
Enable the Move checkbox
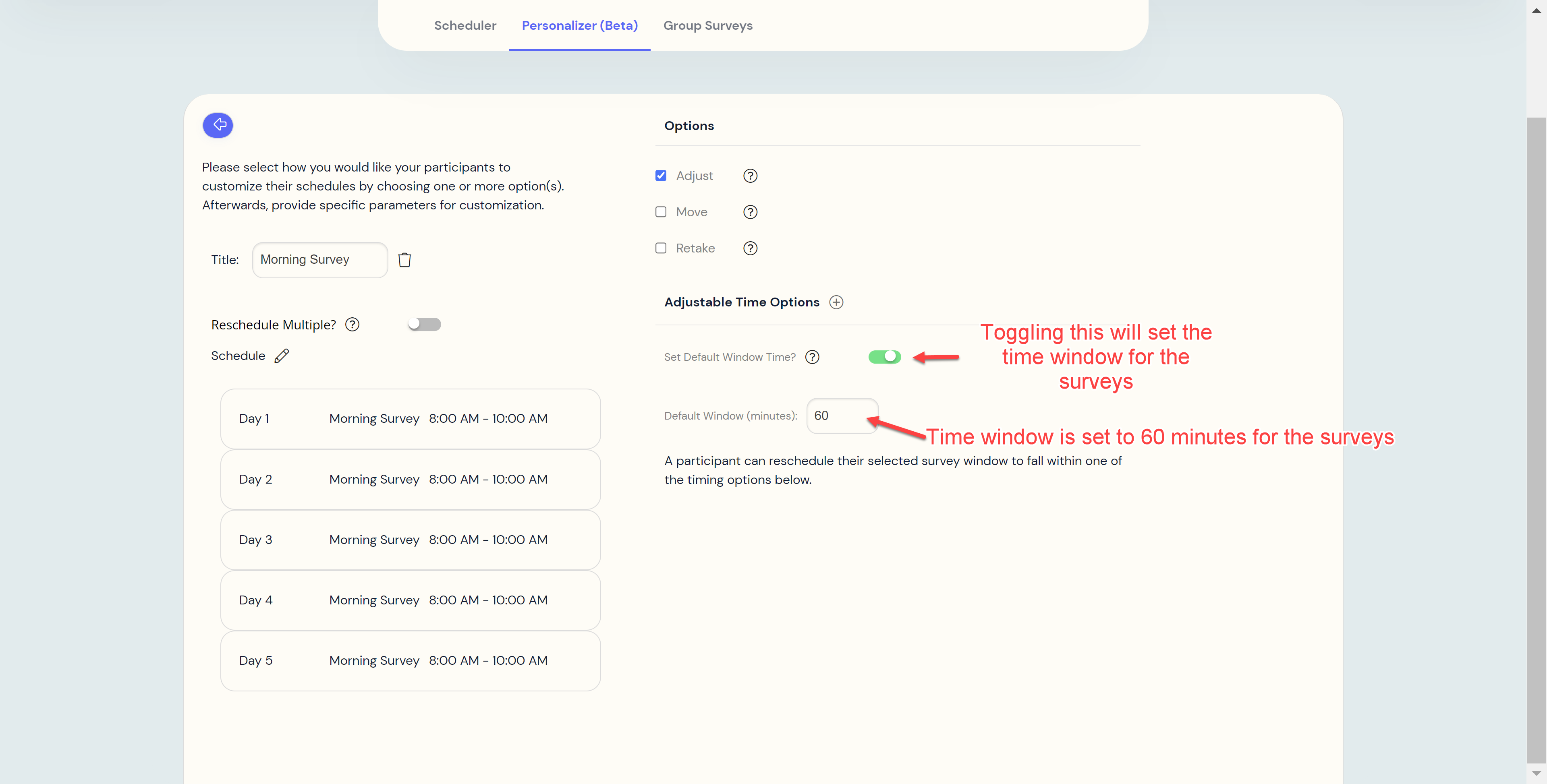pos(661,212)
